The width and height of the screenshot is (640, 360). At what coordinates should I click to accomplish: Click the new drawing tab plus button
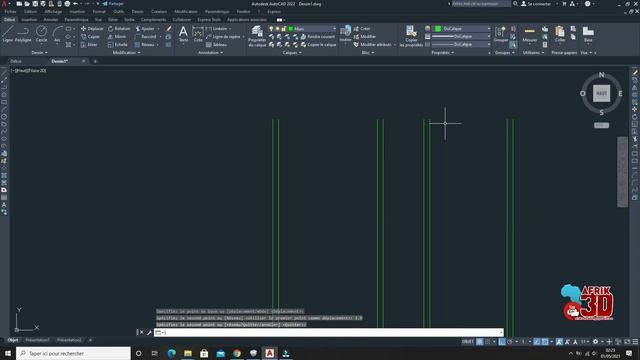95,61
